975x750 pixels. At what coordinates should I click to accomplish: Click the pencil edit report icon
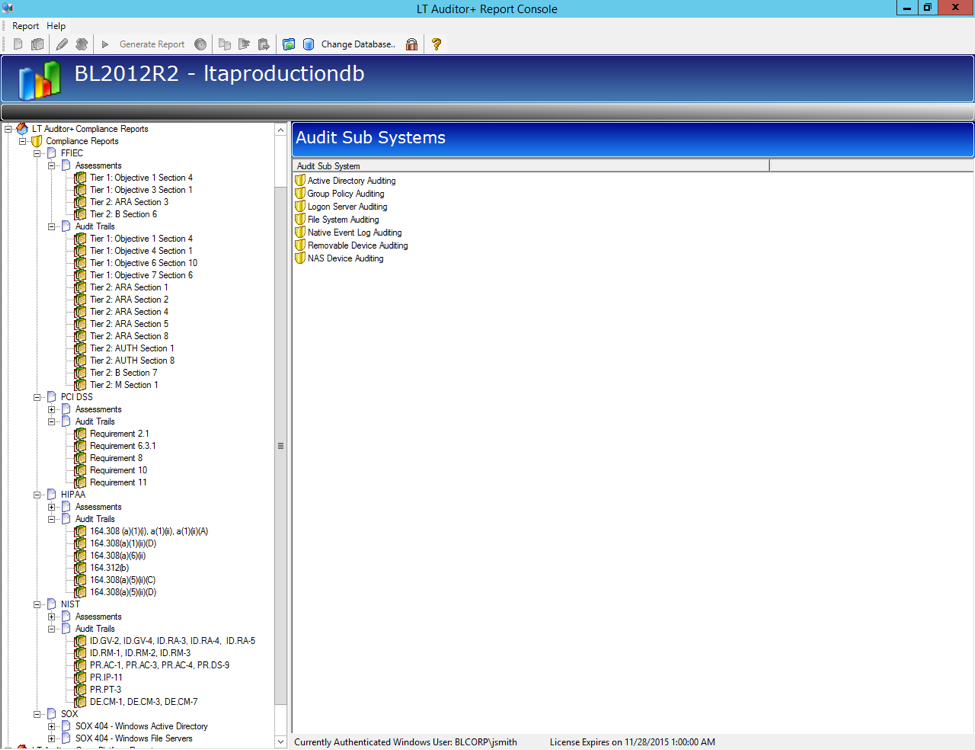pyautogui.click(x=62, y=44)
